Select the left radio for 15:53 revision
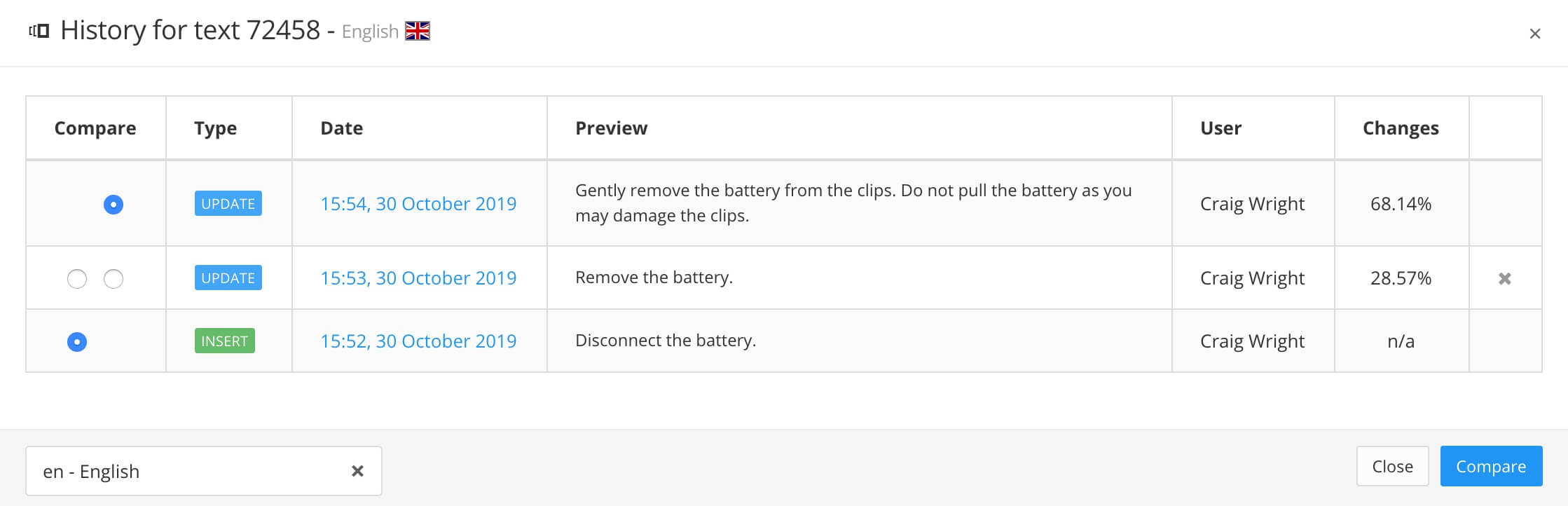 pos(77,279)
